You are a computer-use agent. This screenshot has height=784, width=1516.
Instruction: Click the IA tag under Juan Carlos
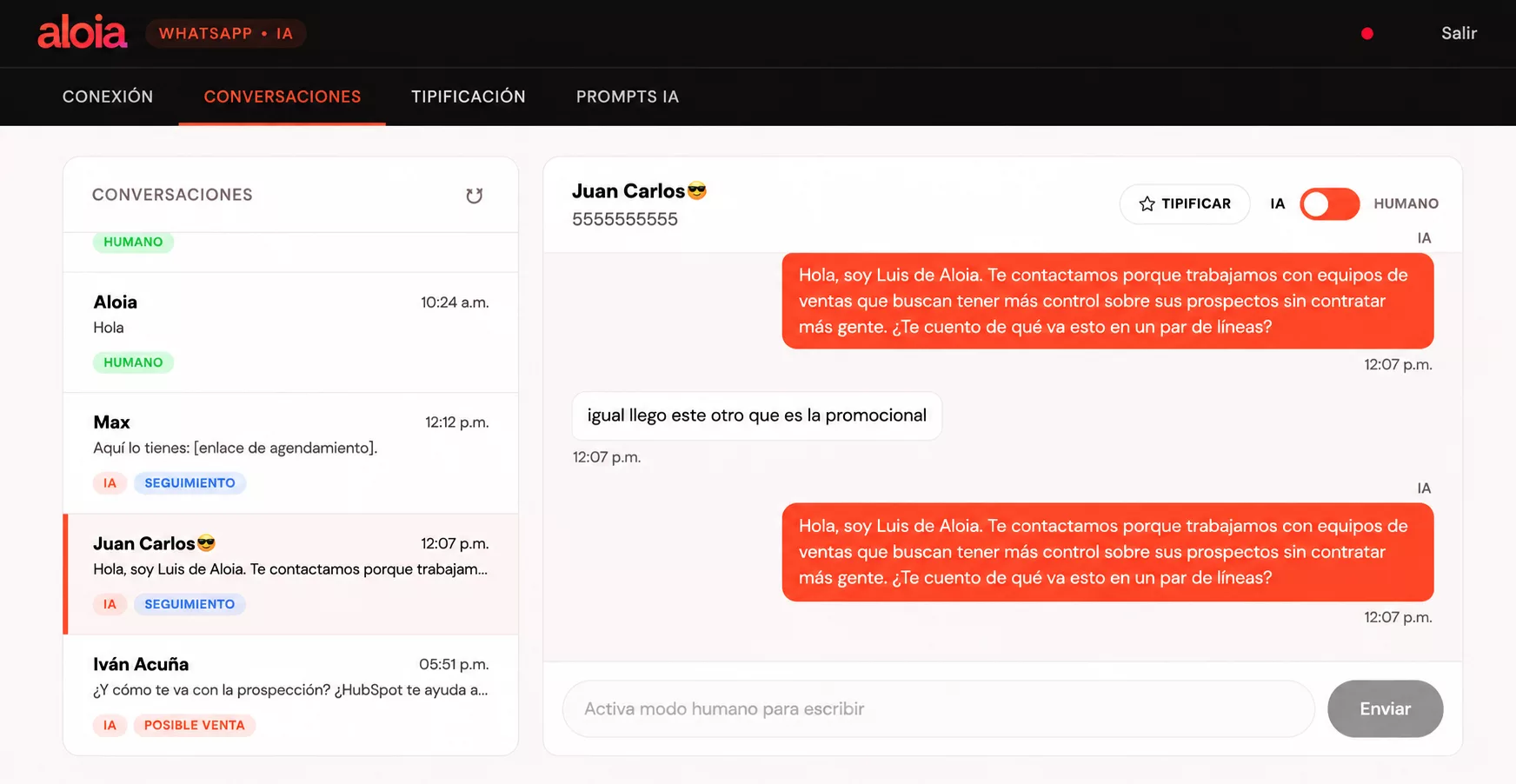(110, 604)
